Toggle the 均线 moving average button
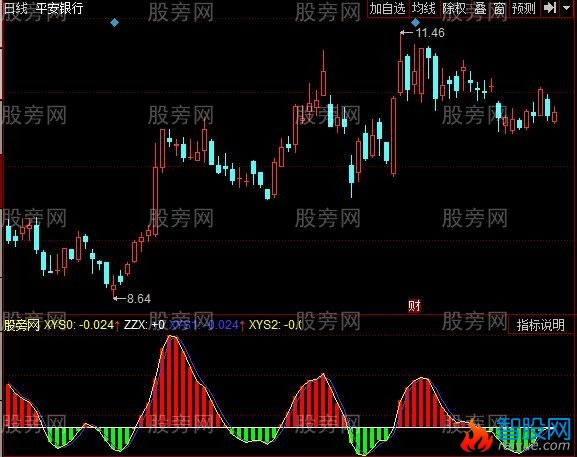Viewport: 577px width, 457px height. click(x=424, y=8)
